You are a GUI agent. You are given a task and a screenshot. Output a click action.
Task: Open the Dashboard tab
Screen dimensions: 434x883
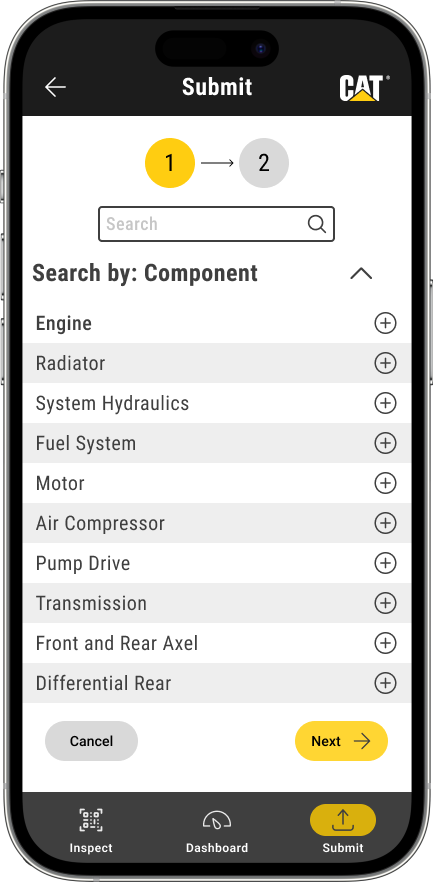[217, 831]
